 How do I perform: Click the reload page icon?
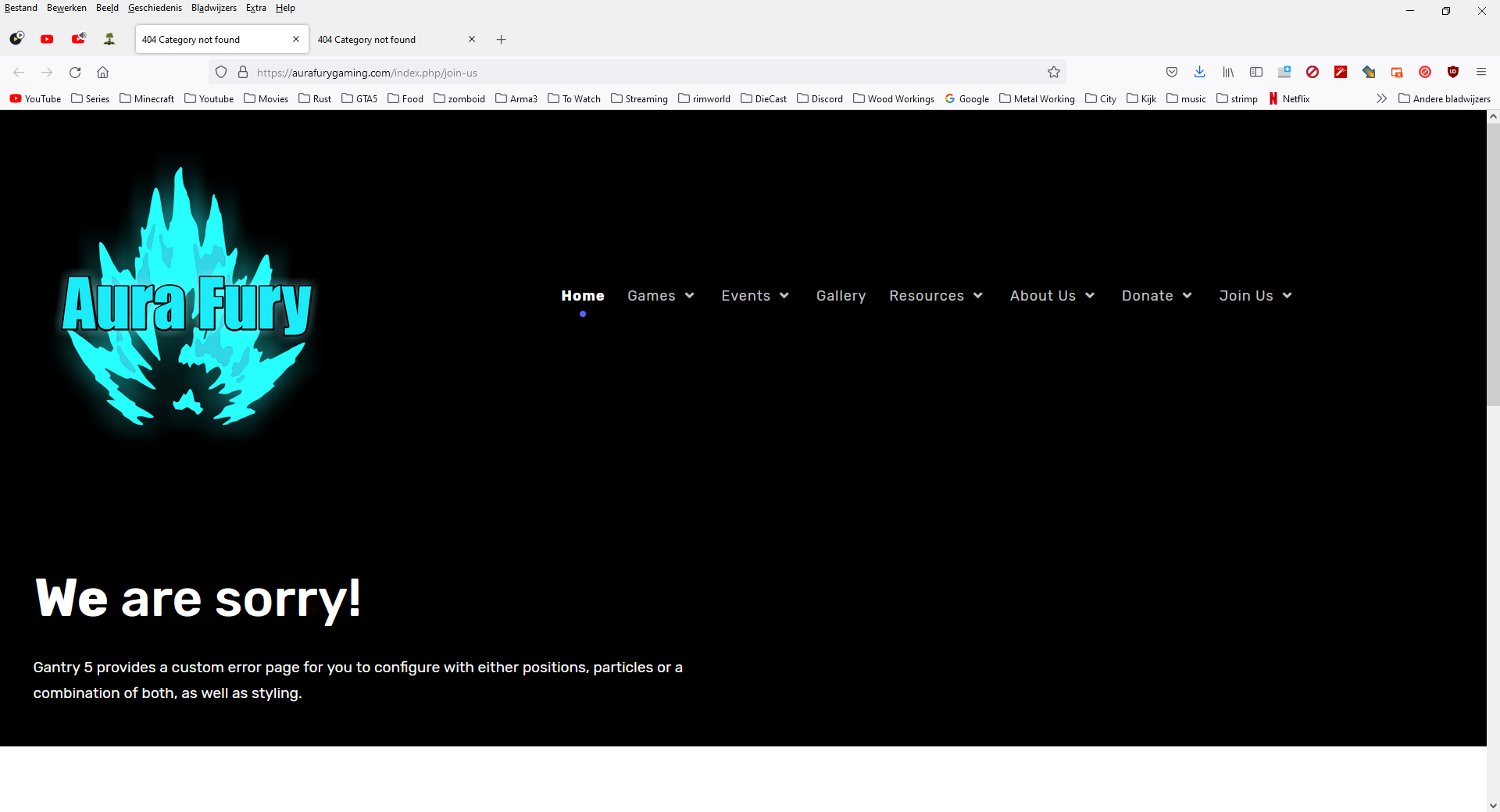[x=75, y=73]
